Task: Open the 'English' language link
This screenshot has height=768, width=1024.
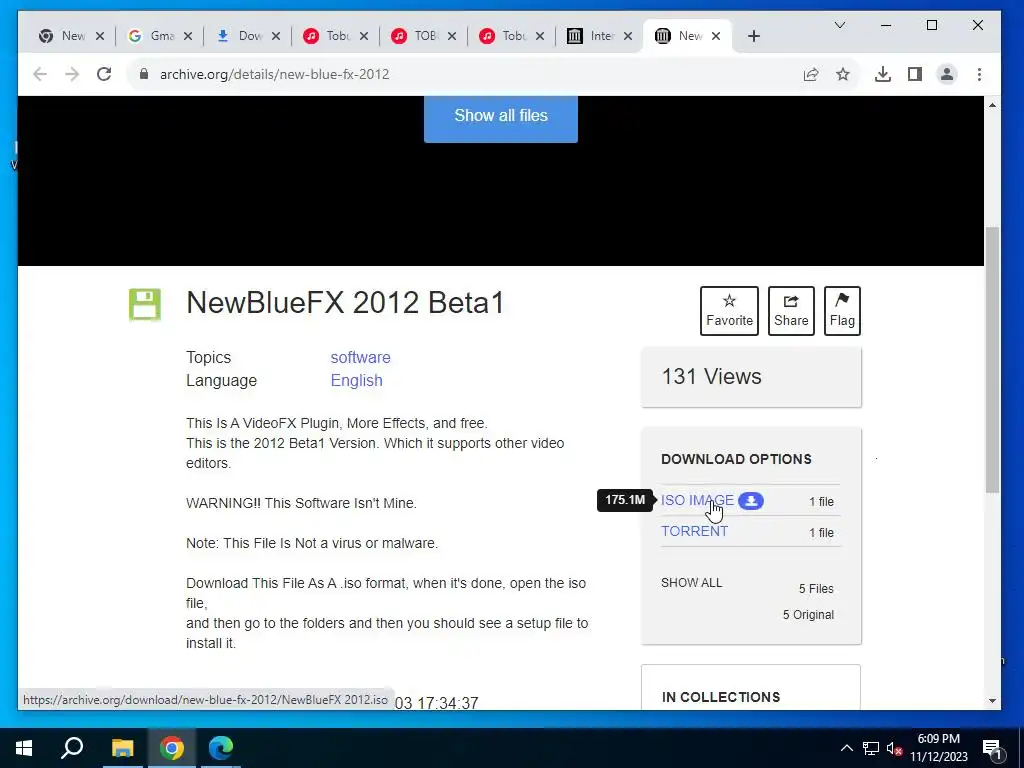Action: 357,380
